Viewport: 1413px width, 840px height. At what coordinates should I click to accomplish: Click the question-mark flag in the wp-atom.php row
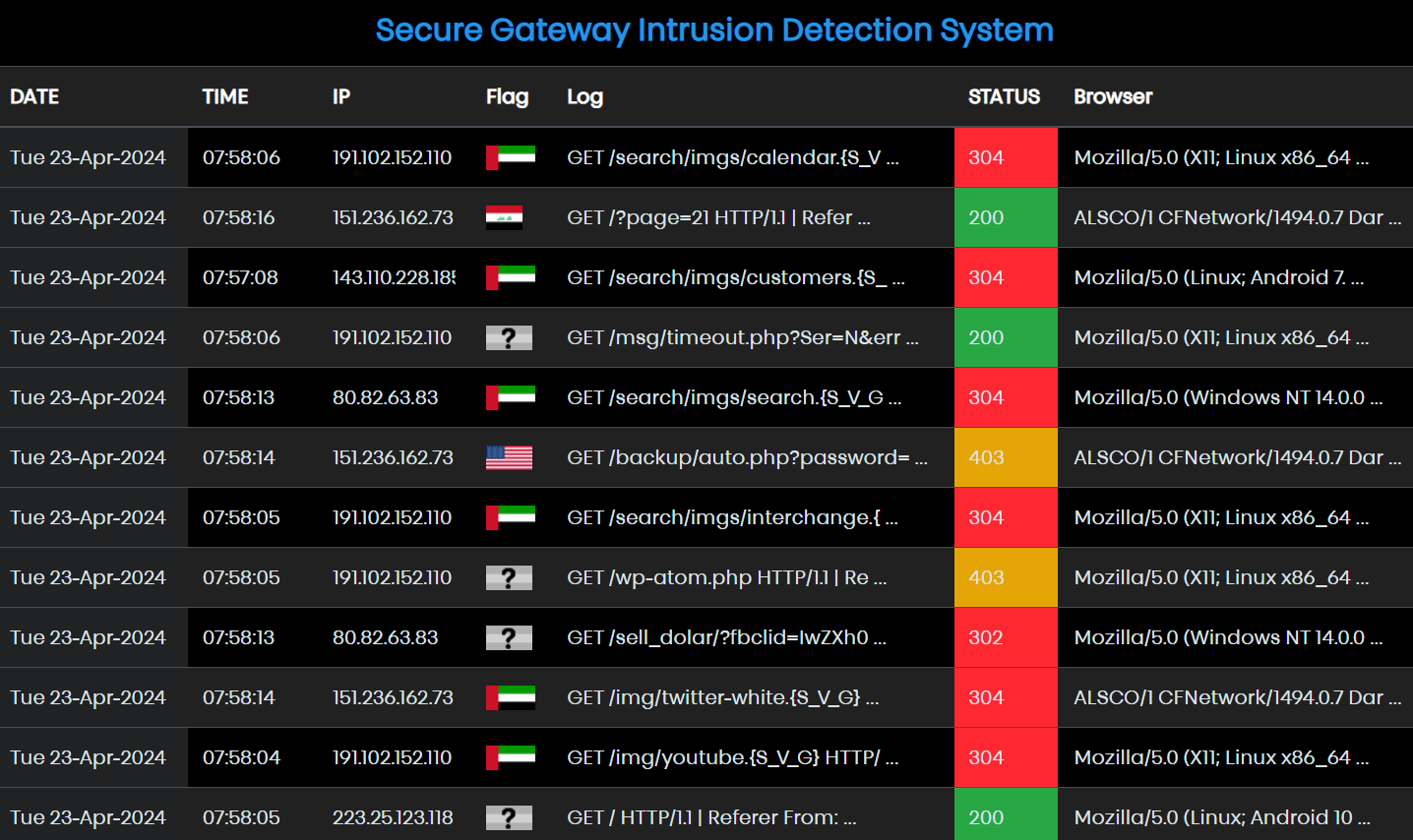point(509,577)
